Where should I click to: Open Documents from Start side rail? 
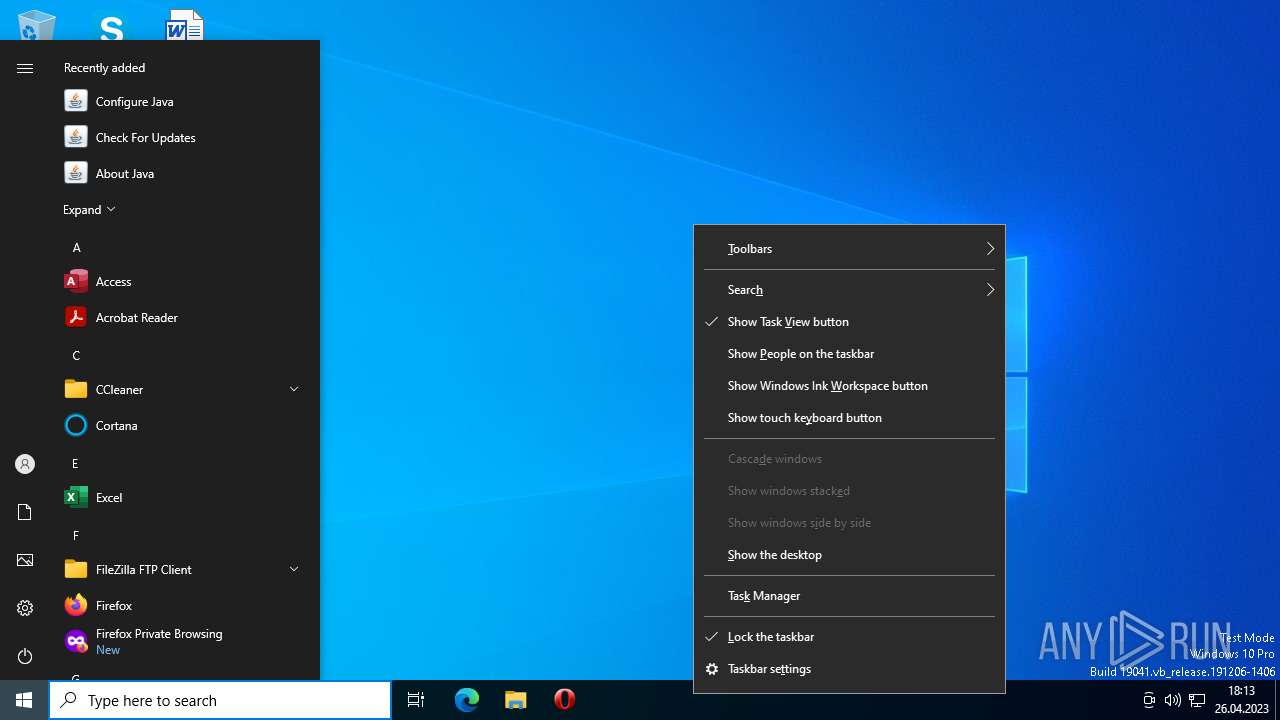click(x=25, y=512)
